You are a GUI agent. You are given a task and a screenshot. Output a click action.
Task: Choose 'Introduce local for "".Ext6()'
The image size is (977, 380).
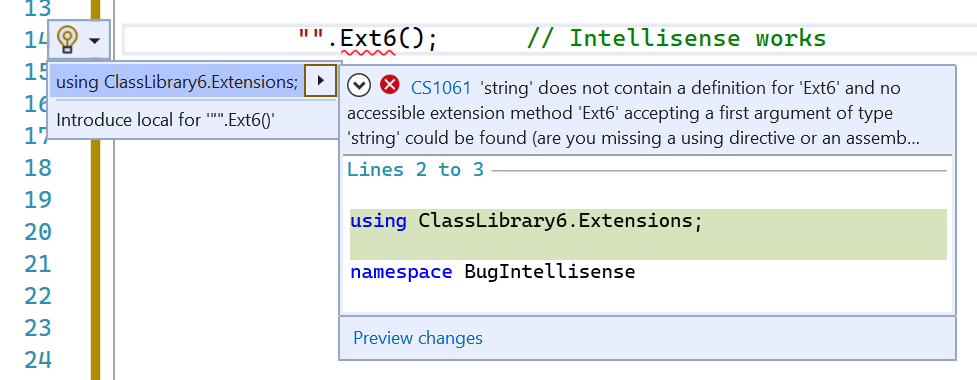click(166, 120)
